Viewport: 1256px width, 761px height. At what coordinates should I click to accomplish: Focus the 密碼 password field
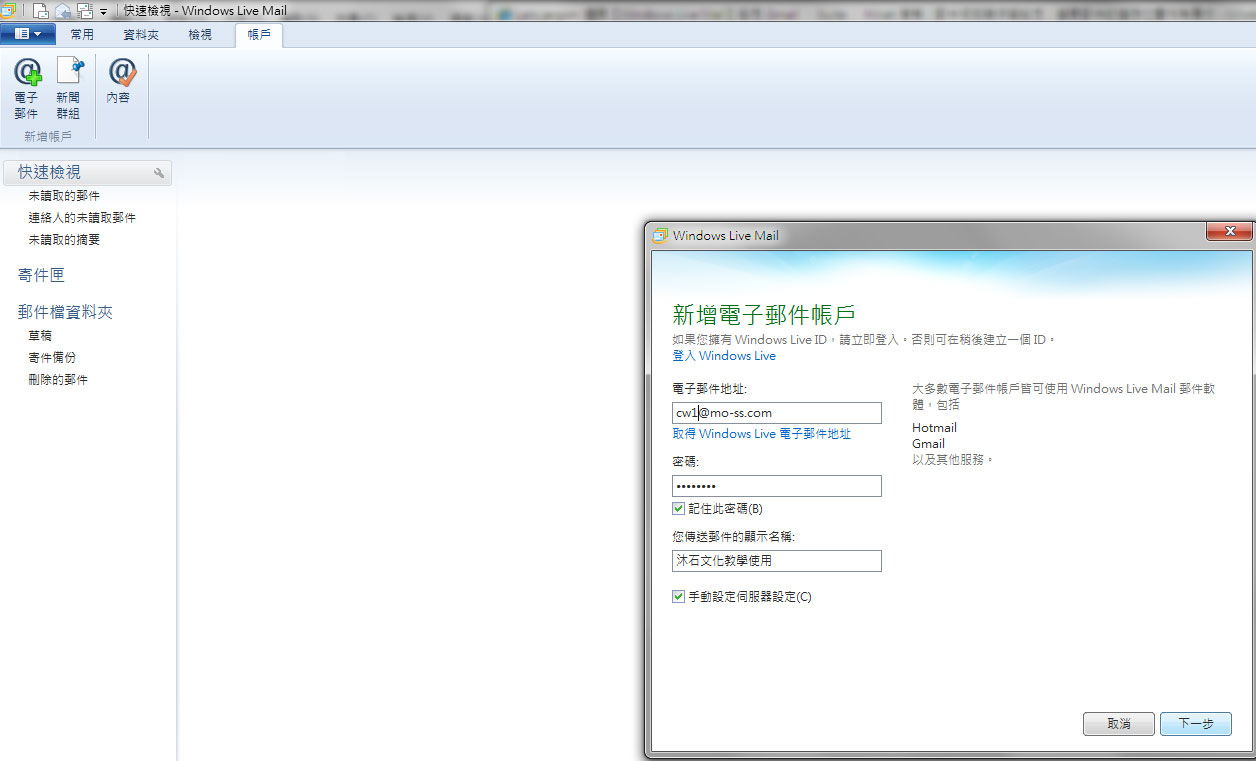777,486
